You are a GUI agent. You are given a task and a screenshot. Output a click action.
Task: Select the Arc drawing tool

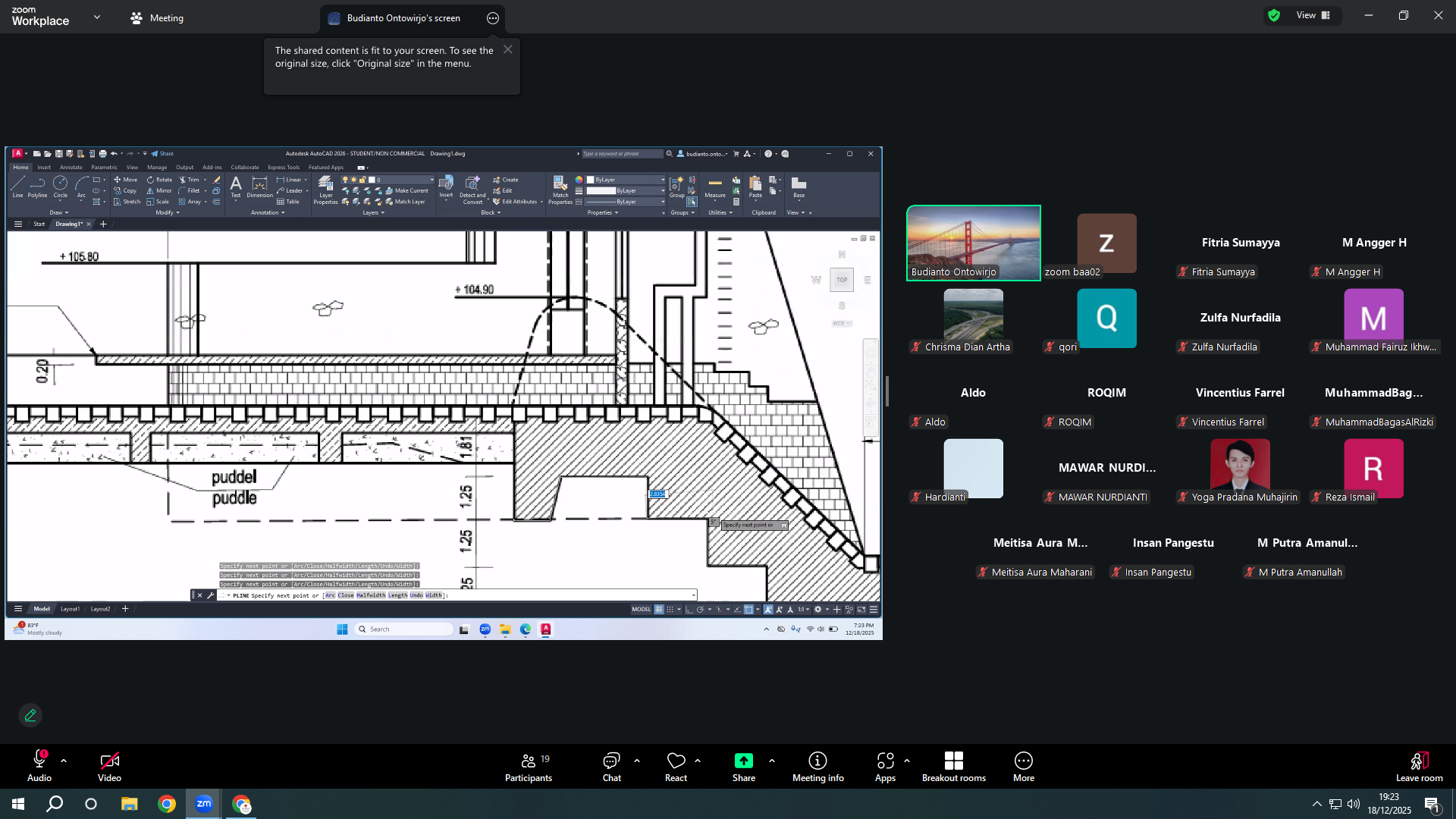coord(81,187)
